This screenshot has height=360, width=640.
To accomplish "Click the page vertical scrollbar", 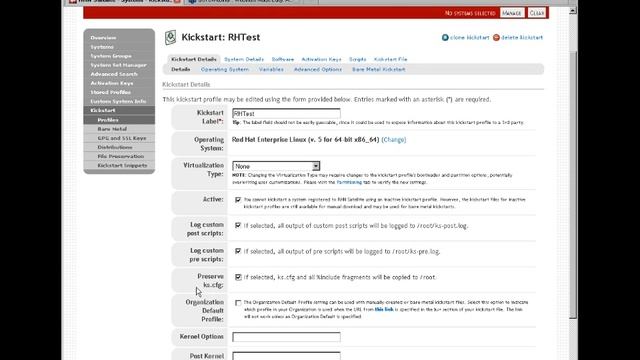I will [573, 186].
